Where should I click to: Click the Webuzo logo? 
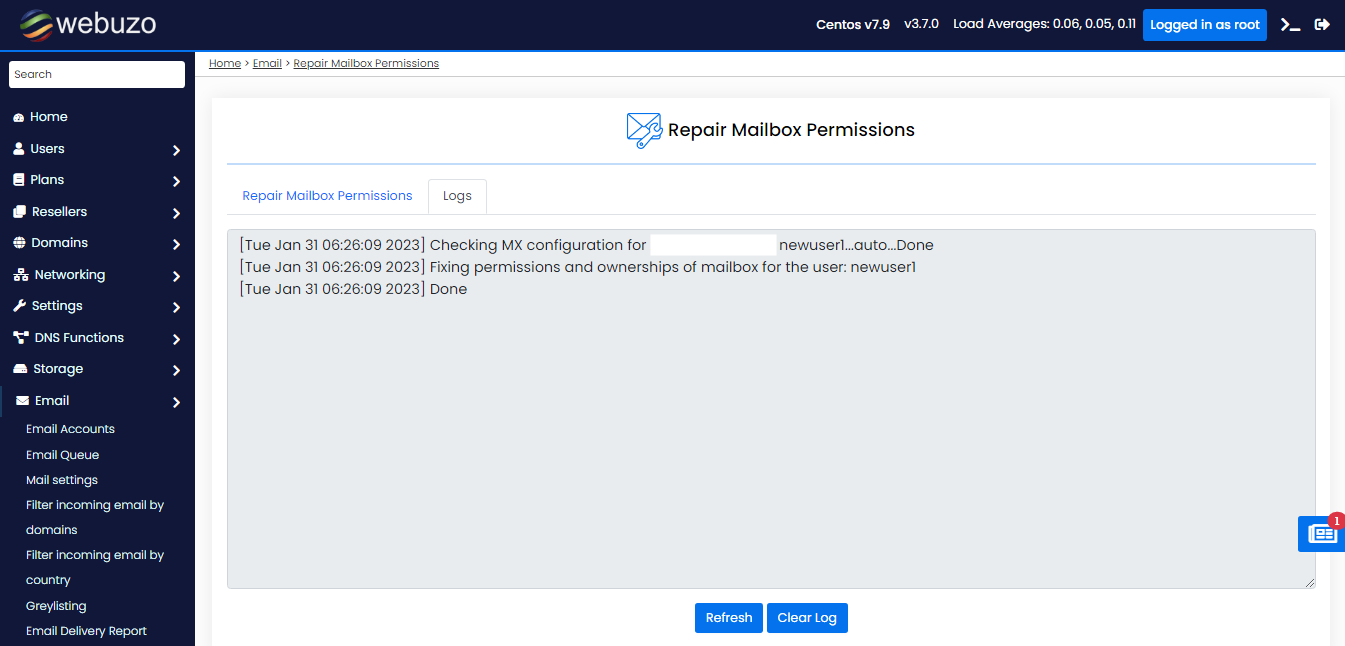(x=88, y=24)
